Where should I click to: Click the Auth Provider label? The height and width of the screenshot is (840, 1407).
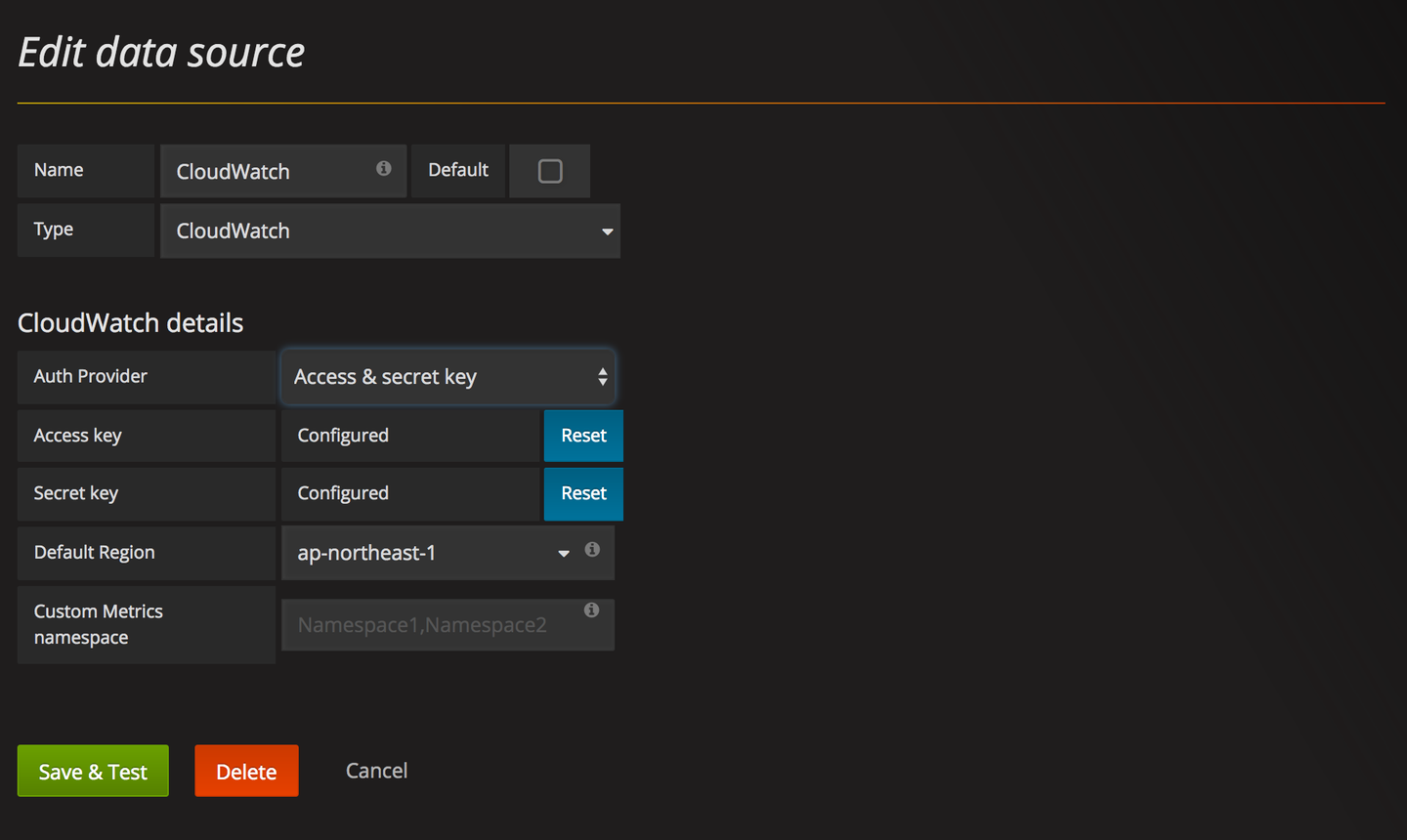(x=91, y=377)
